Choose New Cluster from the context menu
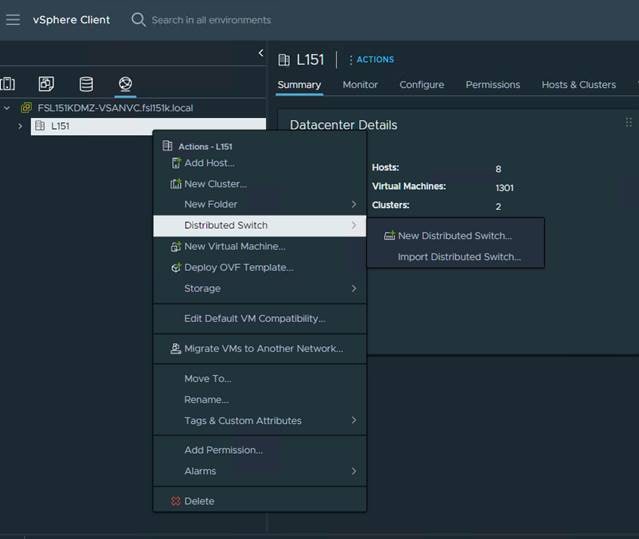 (260, 184)
